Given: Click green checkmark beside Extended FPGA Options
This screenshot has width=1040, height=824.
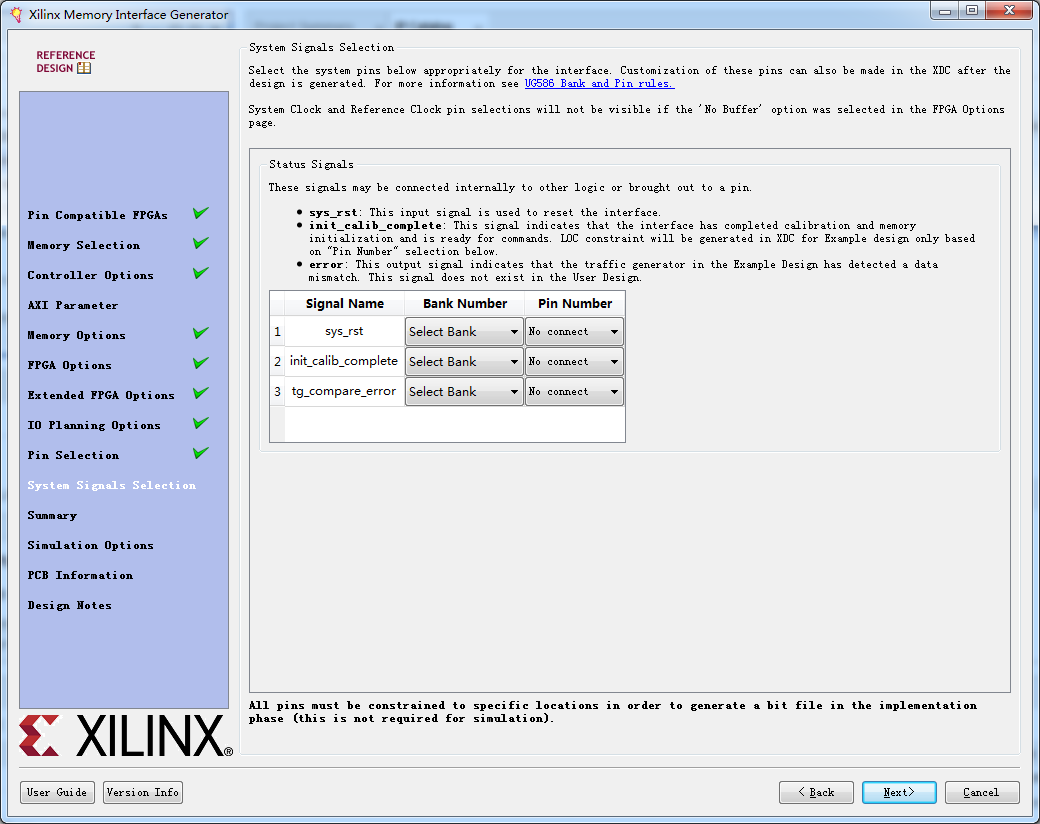Looking at the screenshot, I should [x=201, y=393].
